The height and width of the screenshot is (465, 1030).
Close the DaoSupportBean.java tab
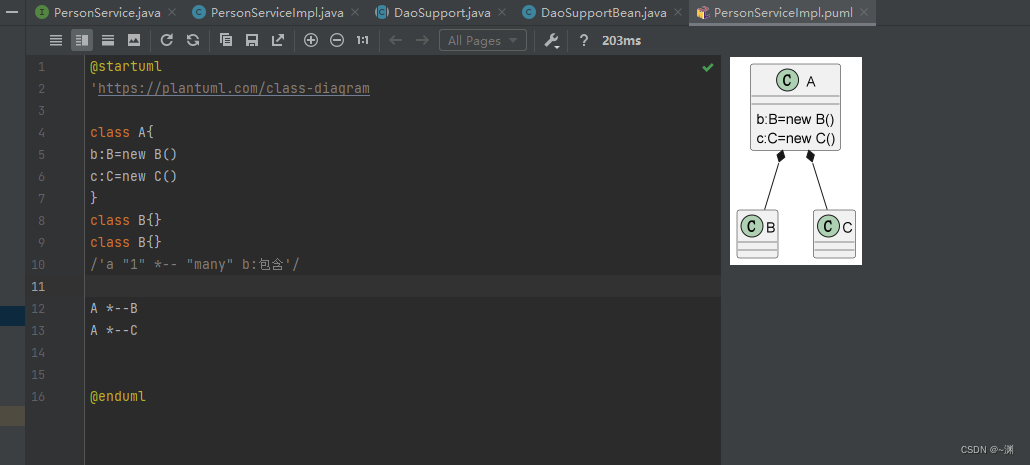tap(678, 12)
